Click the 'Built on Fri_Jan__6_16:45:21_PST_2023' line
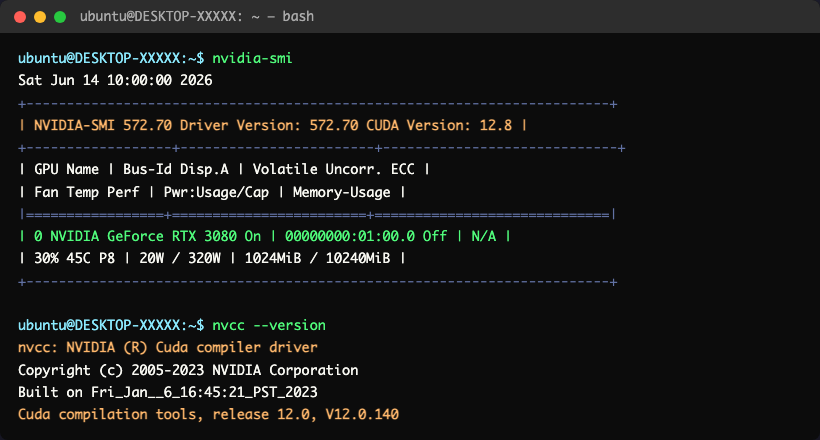Viewport: 820px width, 440px height. point(168,392)
